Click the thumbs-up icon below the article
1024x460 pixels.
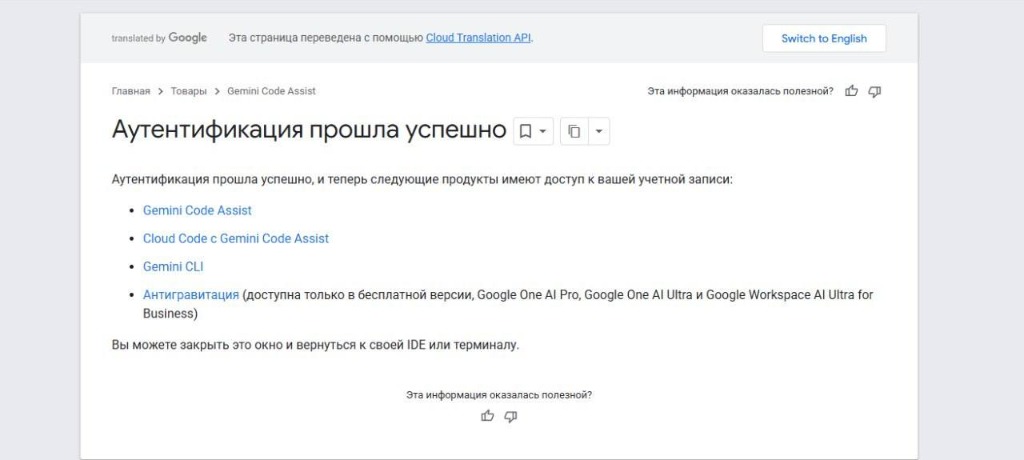(x=487, y=416)
